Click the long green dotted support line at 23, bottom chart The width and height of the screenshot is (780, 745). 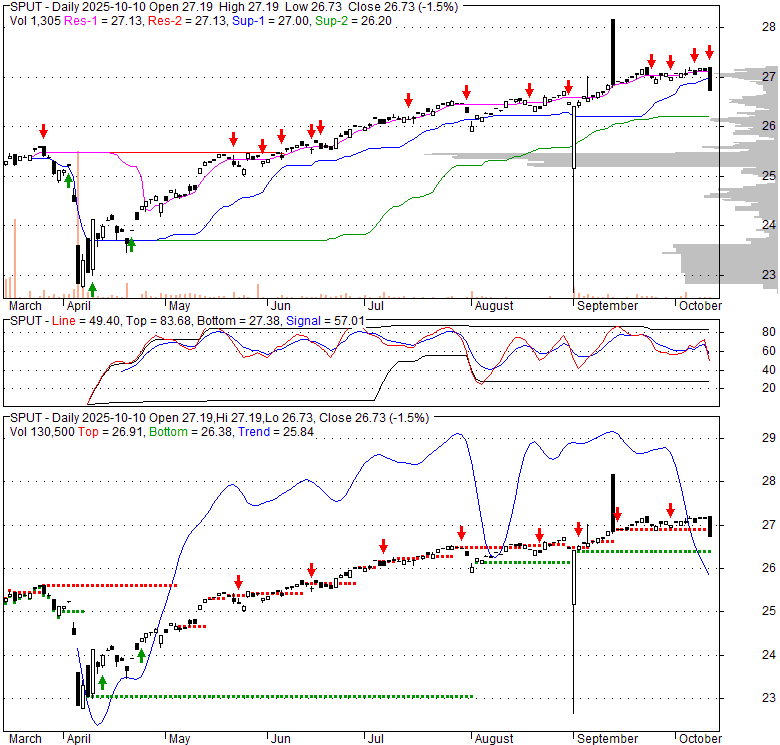point(280,696)
